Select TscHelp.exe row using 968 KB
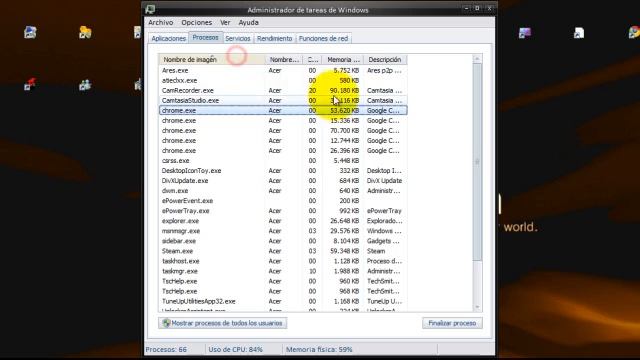The image size is (640, 360). [x=283, y=291]
